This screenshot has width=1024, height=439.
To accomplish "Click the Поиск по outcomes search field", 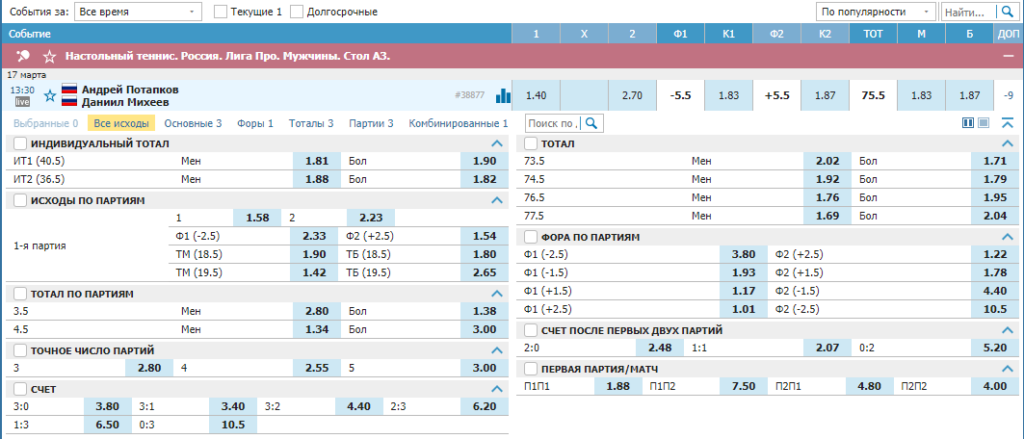I will (554, 123).
